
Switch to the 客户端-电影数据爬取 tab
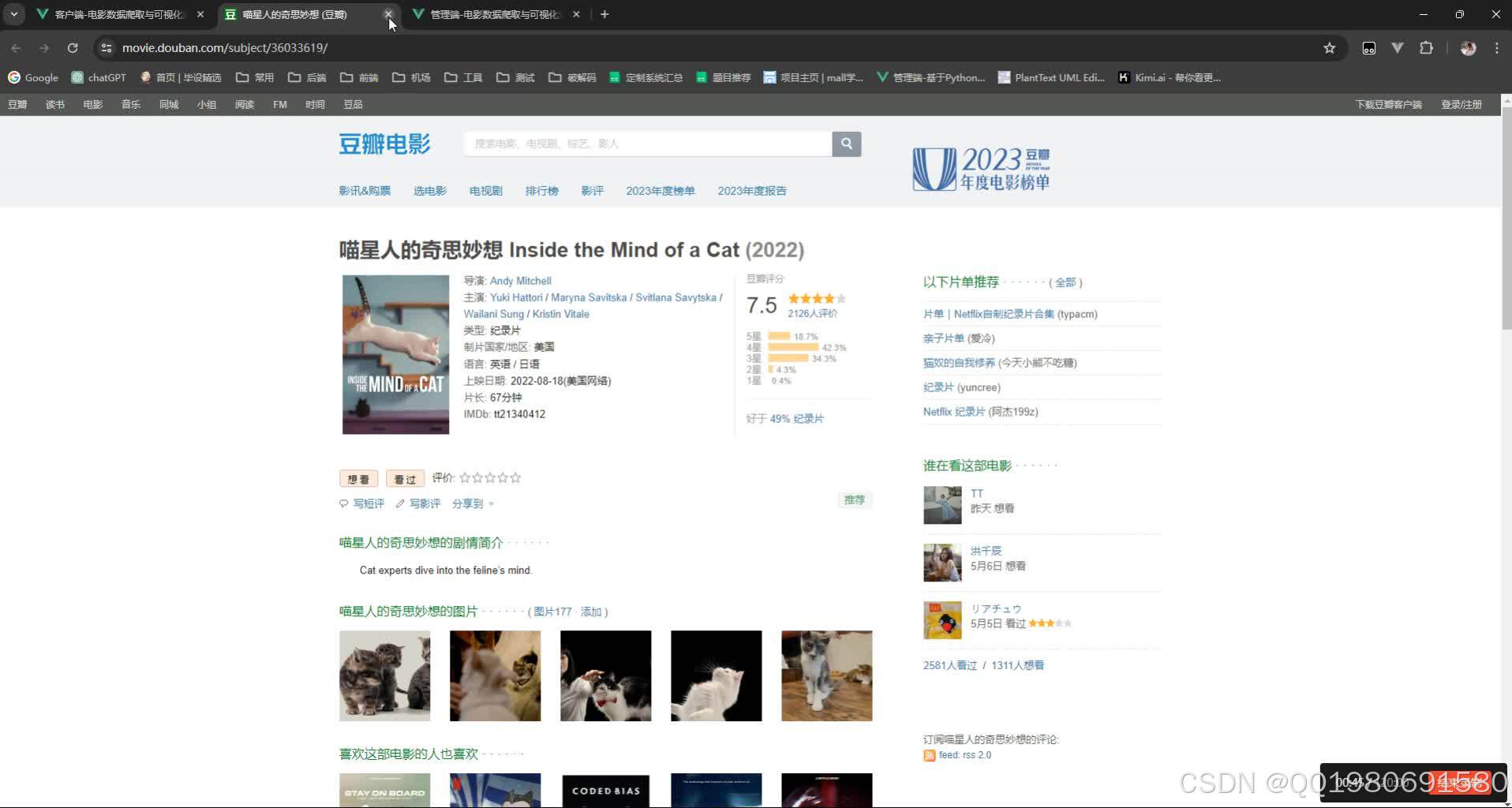[118, 14]
